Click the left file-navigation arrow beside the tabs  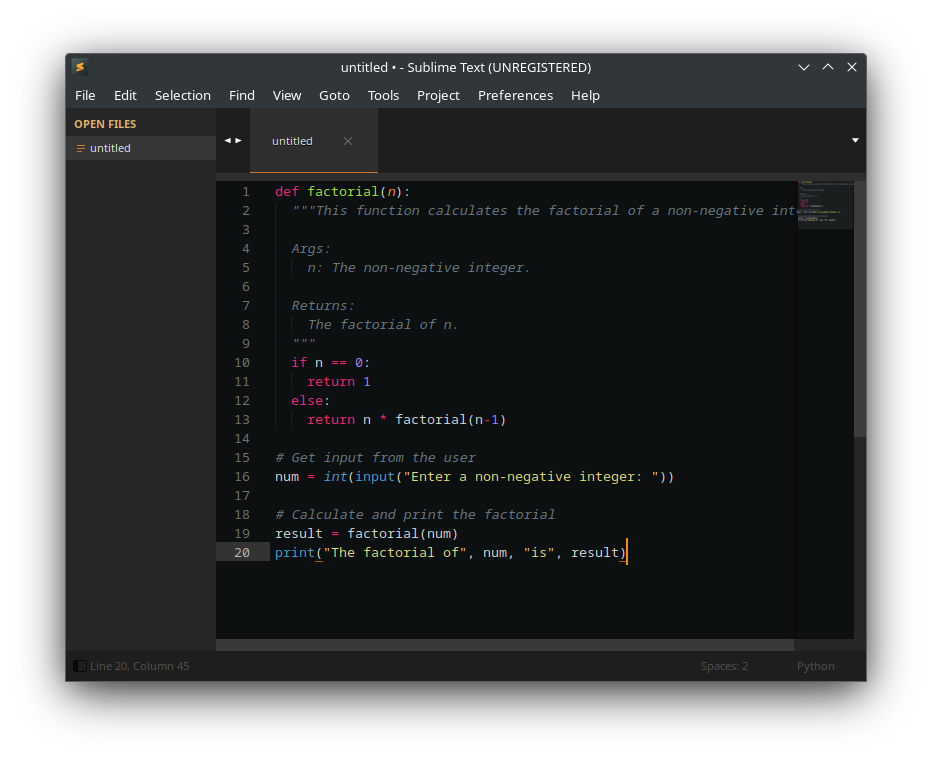227,140
